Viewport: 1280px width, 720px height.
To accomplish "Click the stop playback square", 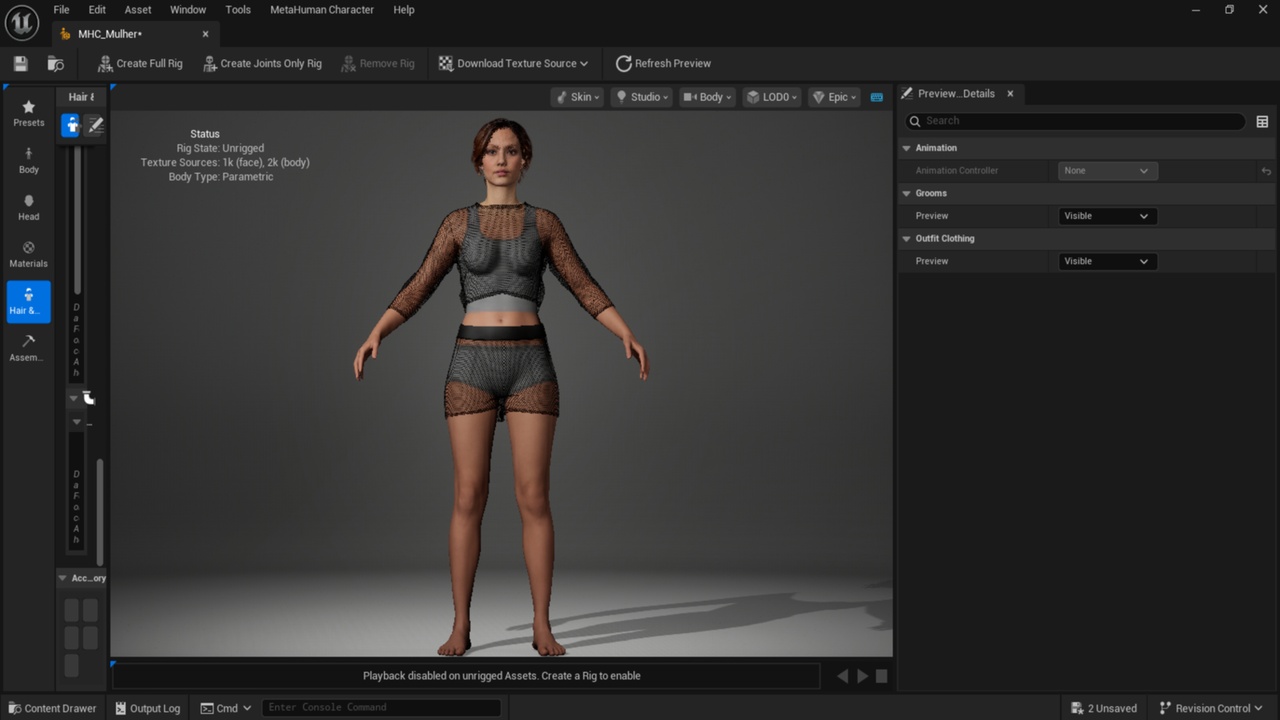I will (881, 676).
